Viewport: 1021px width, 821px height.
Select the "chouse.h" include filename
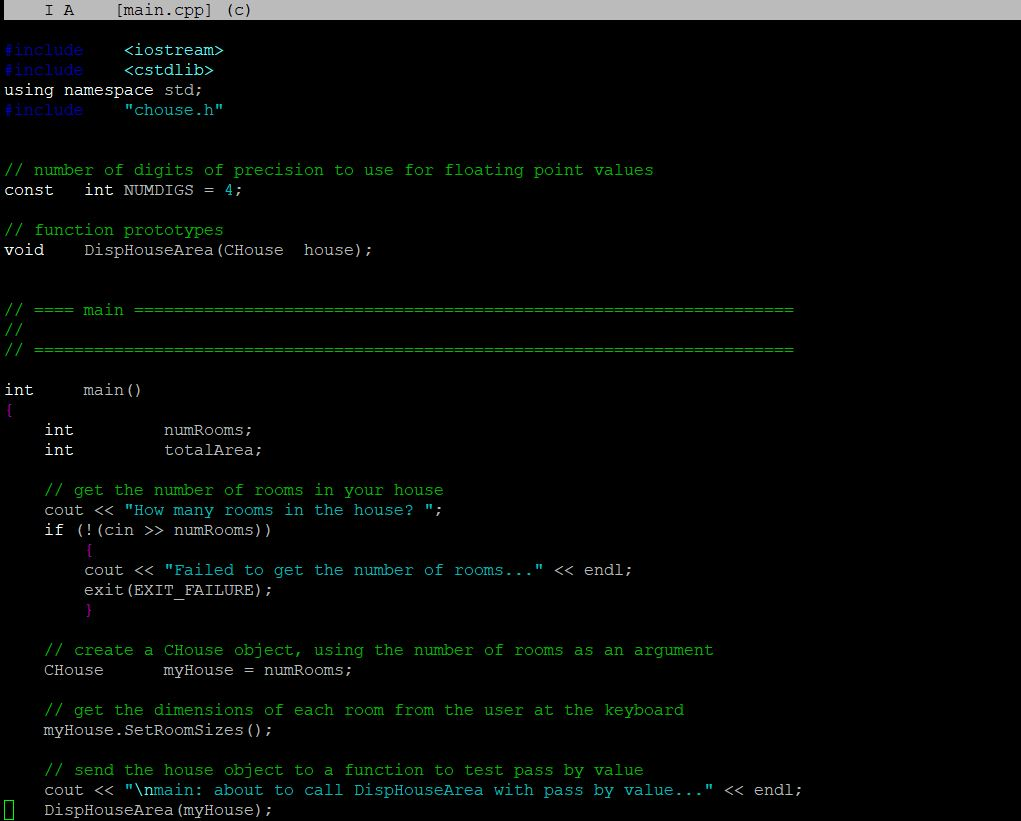174,110
